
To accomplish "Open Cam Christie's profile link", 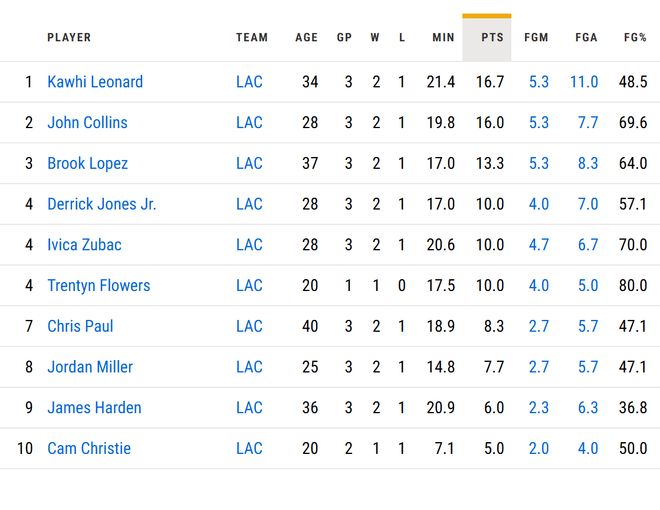I will 89,449.
